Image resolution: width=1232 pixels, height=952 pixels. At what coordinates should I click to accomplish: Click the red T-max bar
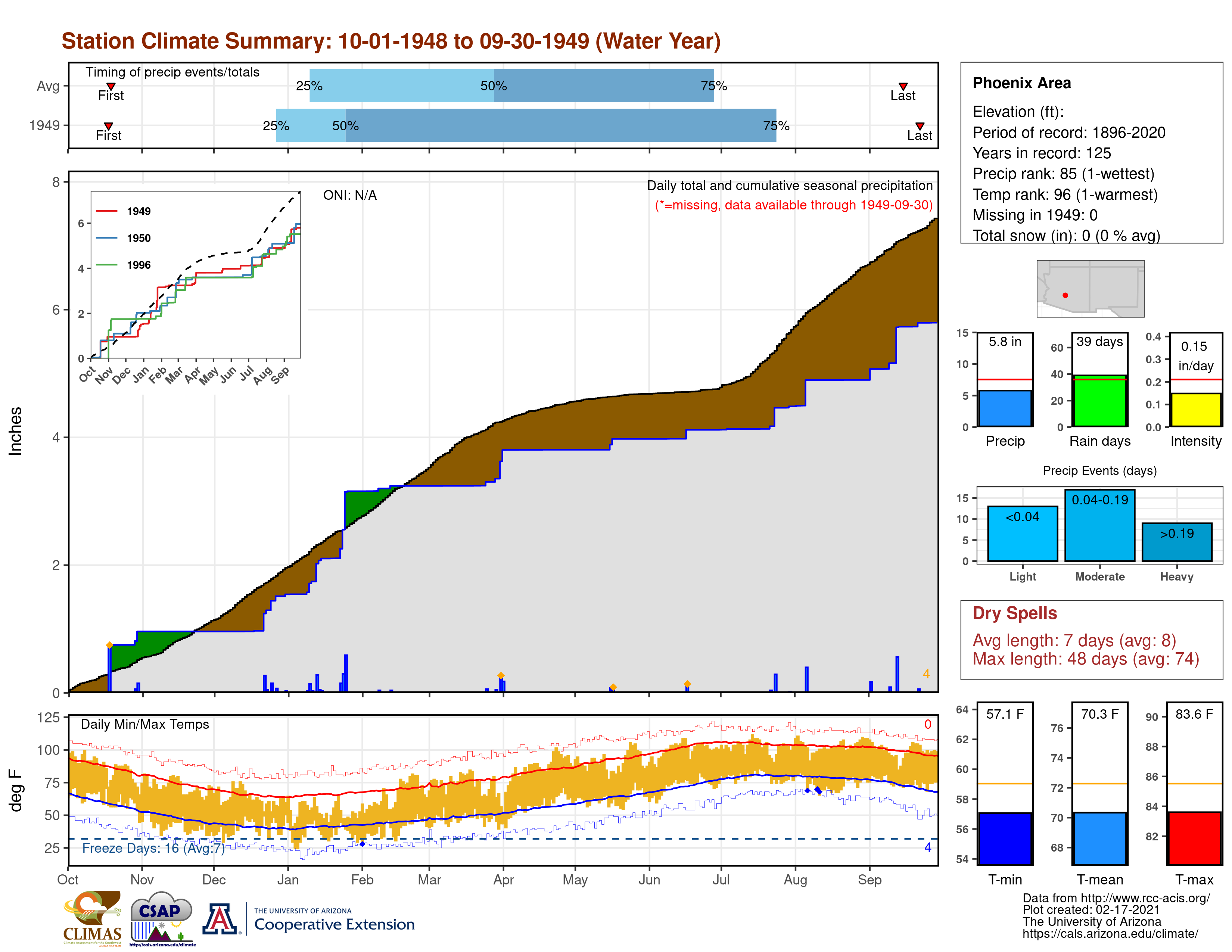click(x=1195, y=838)
